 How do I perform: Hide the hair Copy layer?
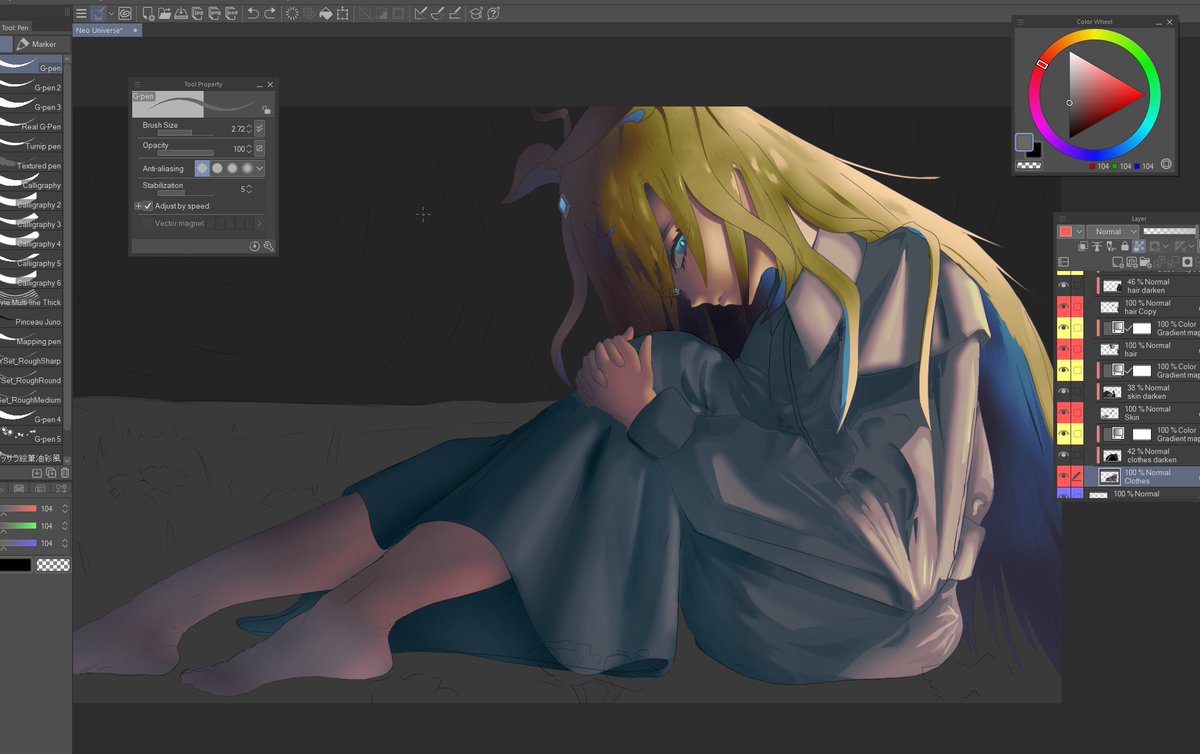point(1063,307)
